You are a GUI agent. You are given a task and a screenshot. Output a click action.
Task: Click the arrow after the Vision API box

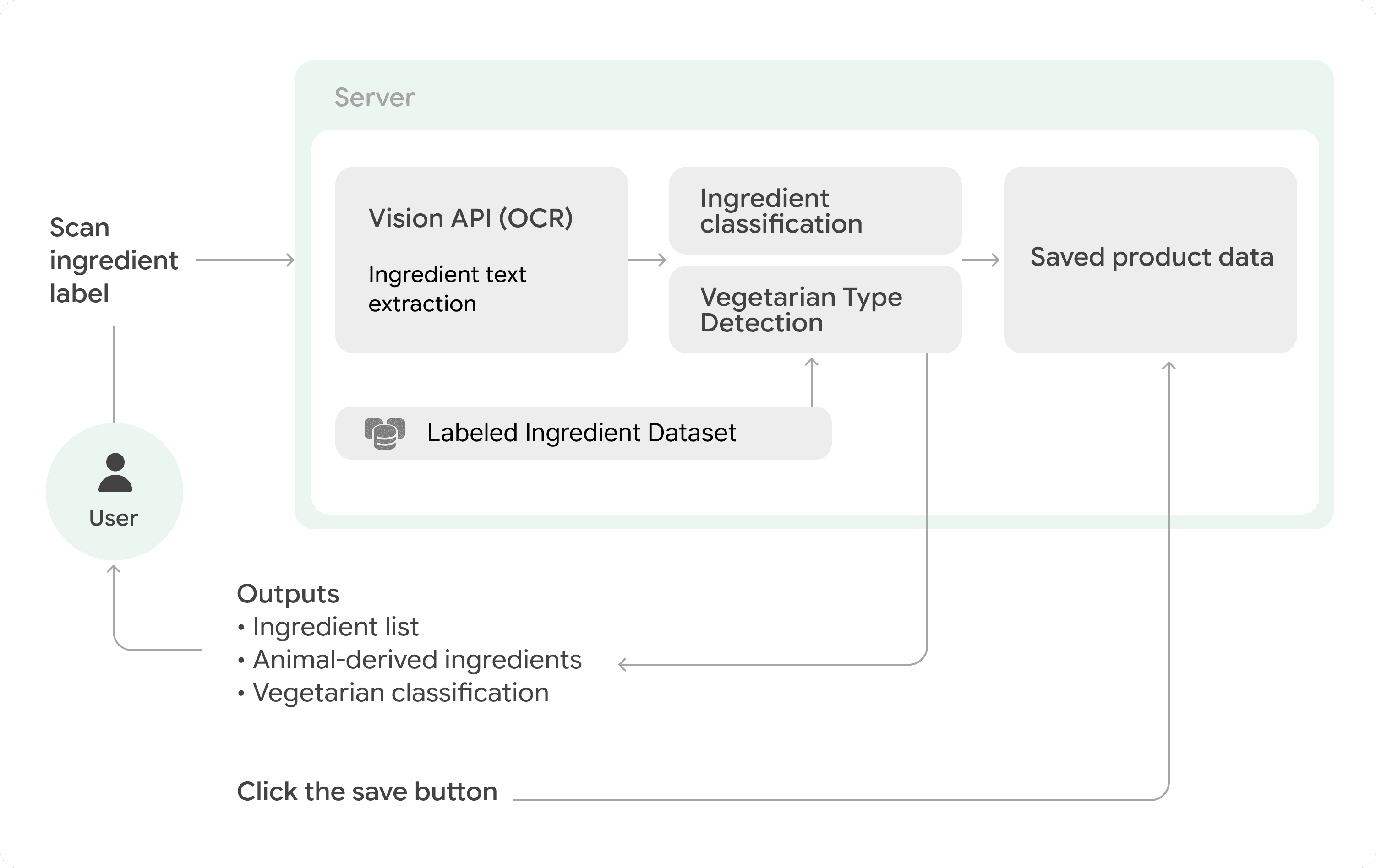647,260
